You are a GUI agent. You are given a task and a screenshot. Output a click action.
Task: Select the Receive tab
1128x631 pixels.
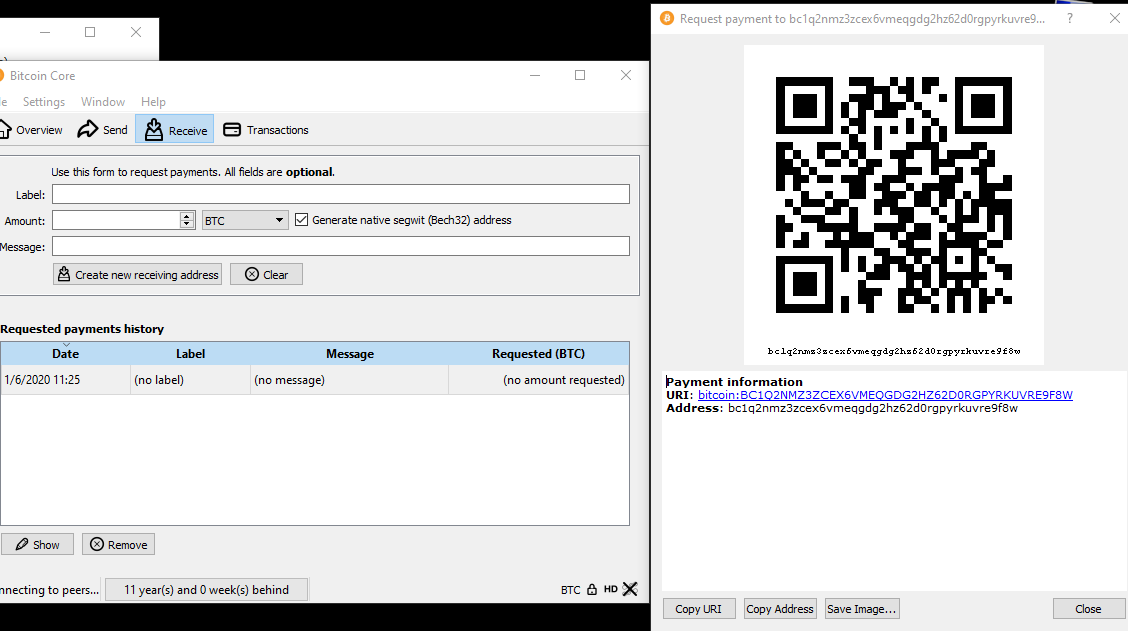click(175, 130)
